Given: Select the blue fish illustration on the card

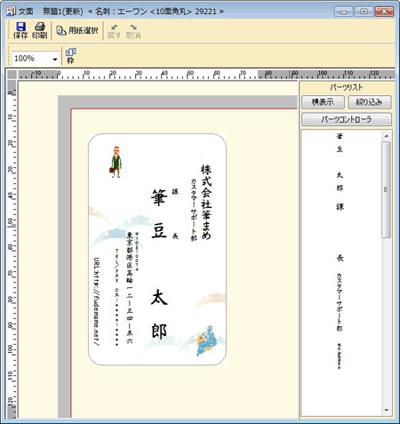Looking at the screenshot, I should coord(207,340).
